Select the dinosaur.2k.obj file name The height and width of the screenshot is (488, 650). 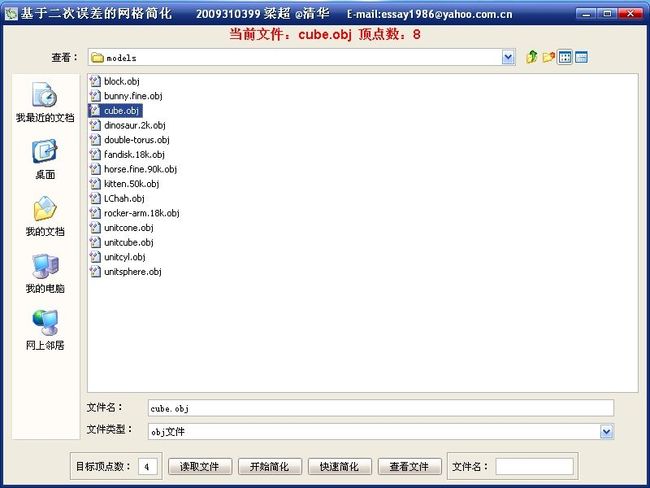click(x=135, y=125)
